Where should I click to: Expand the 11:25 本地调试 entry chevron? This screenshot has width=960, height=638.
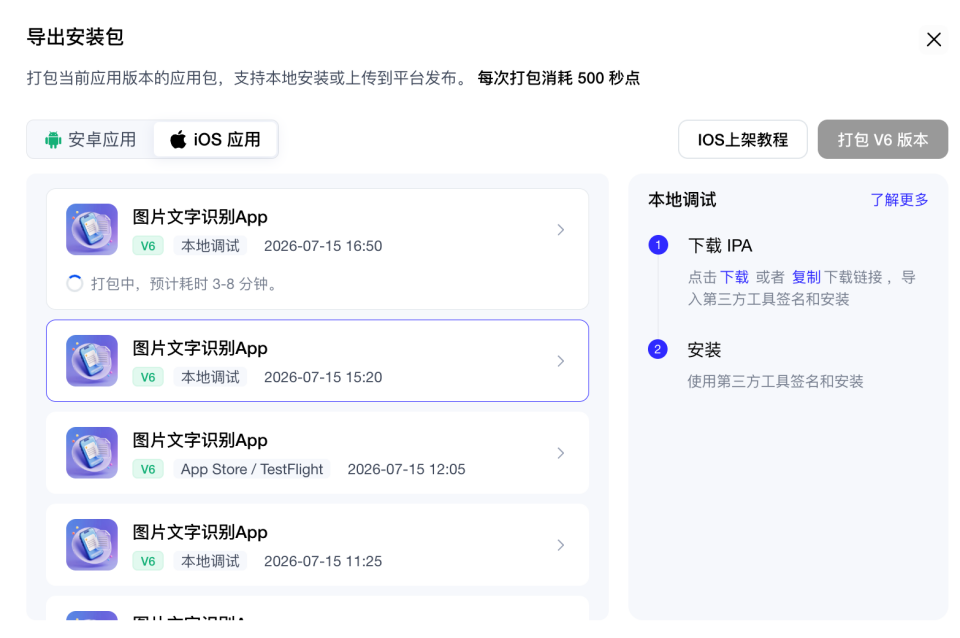(561, 545)
